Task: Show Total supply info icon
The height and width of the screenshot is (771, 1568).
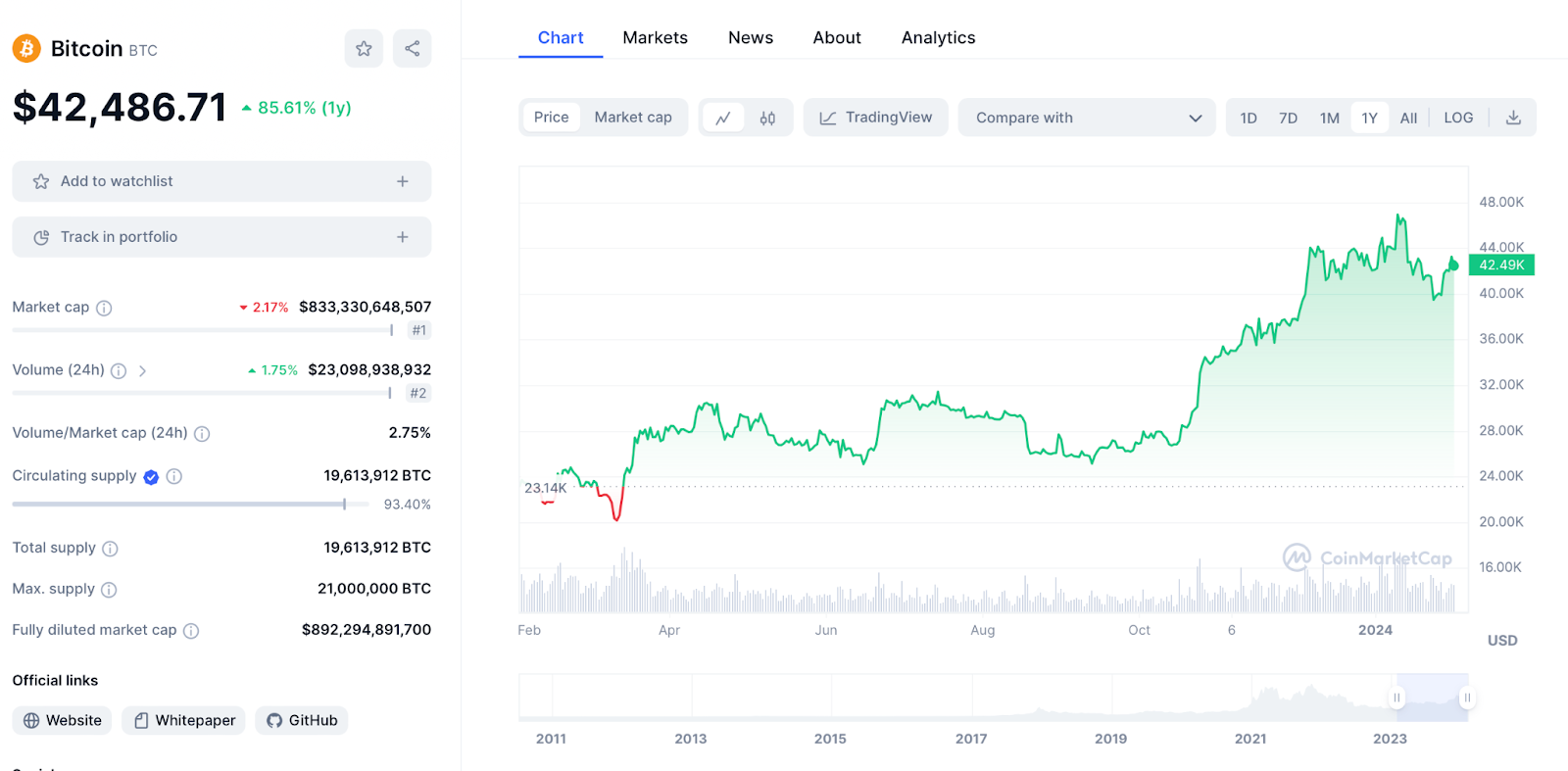Action: coord(110,549)
